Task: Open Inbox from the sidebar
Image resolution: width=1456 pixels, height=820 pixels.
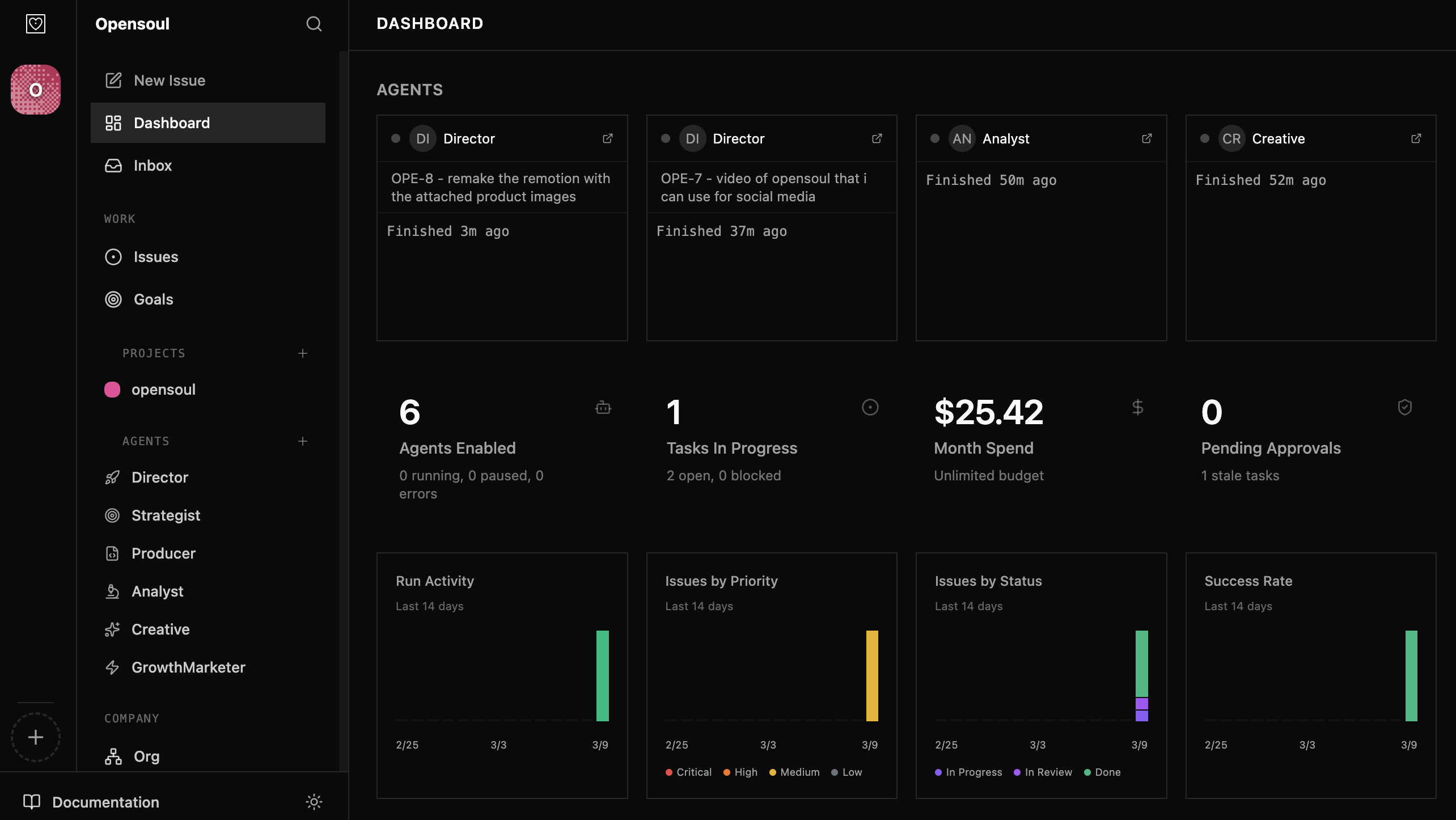Action: [x=153, y=165]
